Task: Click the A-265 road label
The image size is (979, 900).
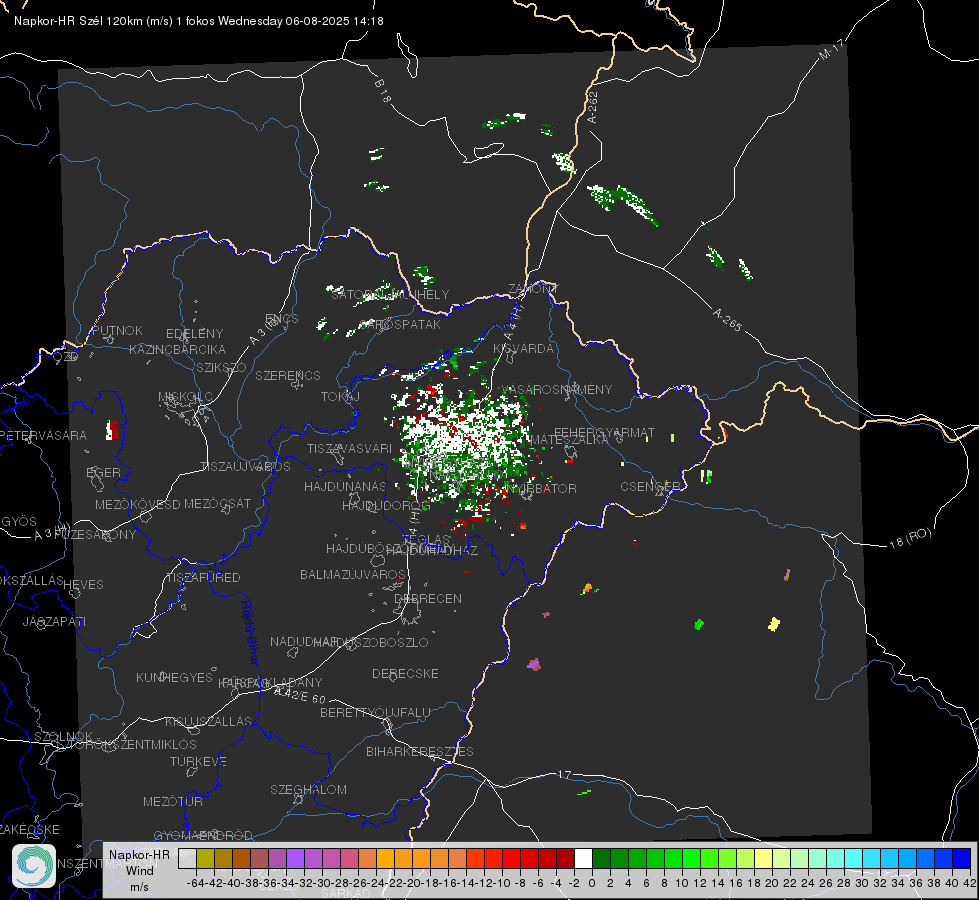Action: click(x=727, y=319)
